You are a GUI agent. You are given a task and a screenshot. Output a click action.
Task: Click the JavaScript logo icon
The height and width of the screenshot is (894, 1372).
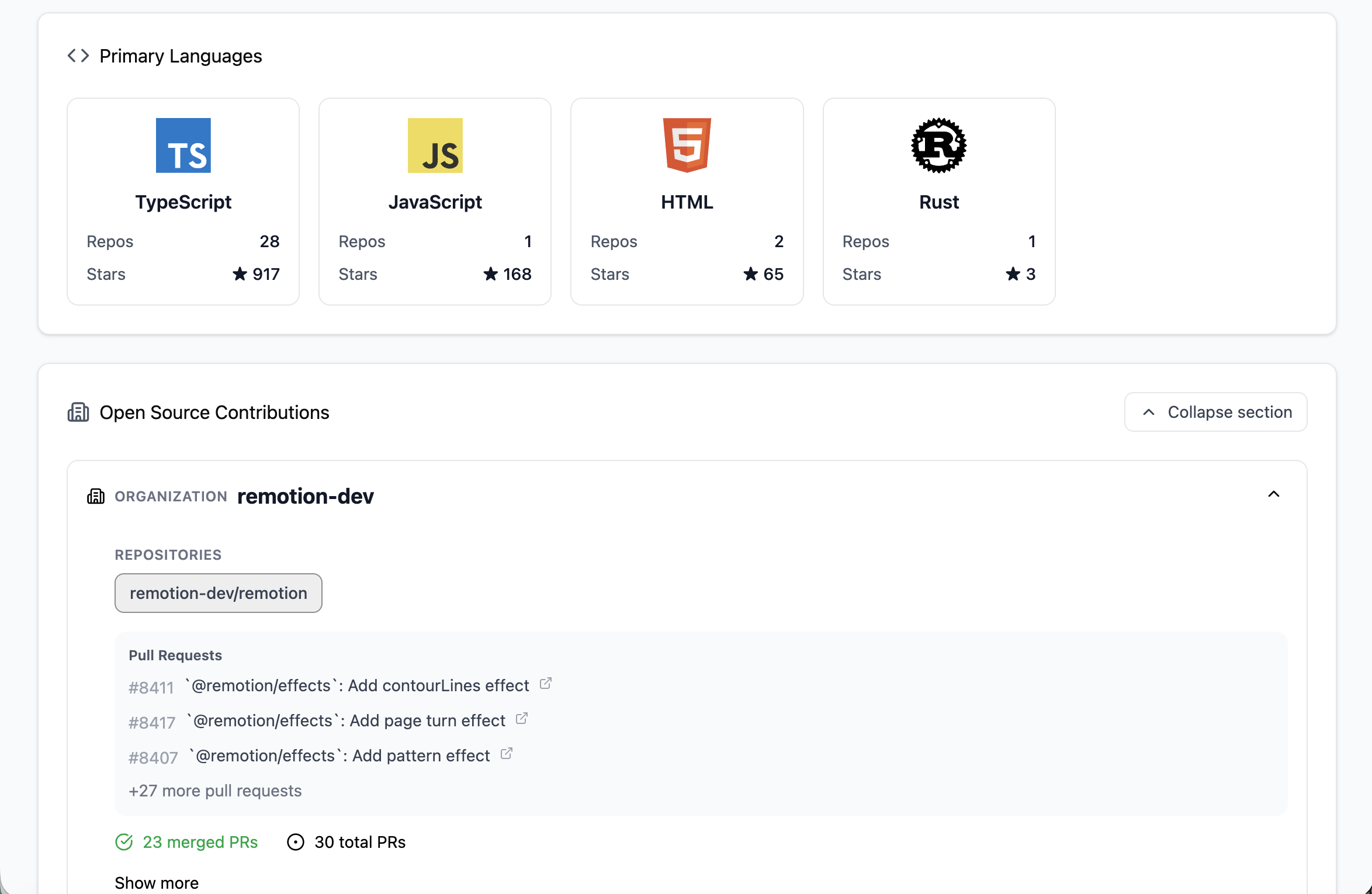(x=435, y=145)
